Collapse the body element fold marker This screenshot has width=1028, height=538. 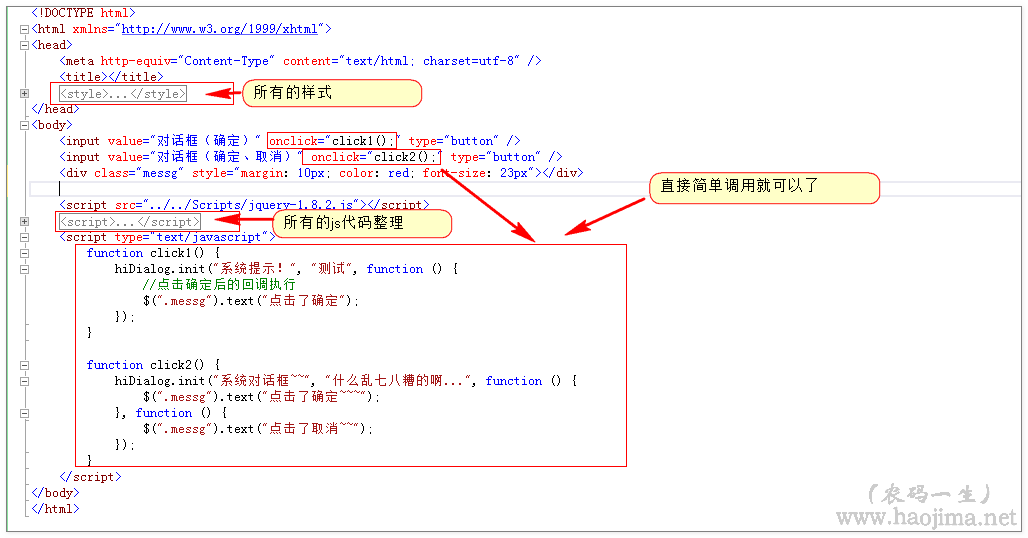(x=24, y=125)
